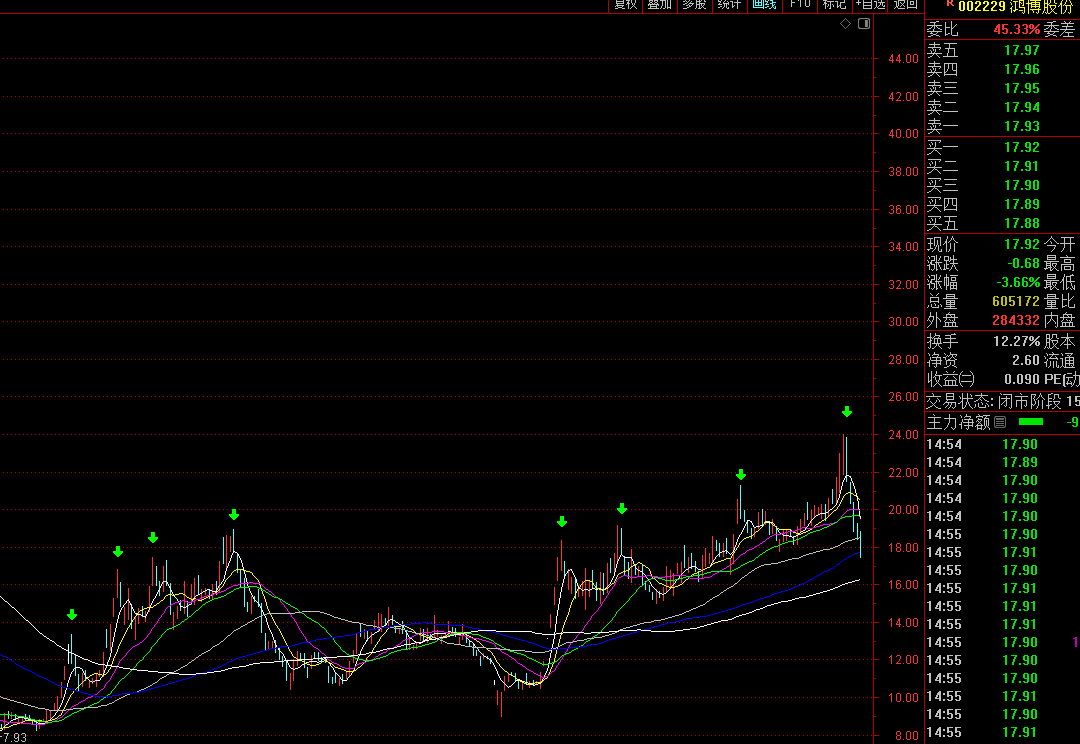This screenshot has width=1080, height=744.
Task: Click the 涨跌 change value -0.68
Action: 1024,263
